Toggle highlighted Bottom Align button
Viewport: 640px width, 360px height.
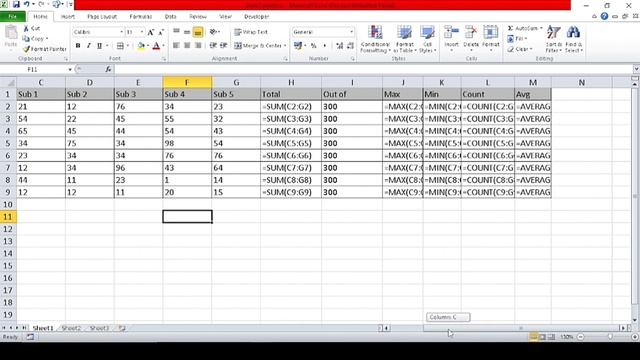click(198, 32)
